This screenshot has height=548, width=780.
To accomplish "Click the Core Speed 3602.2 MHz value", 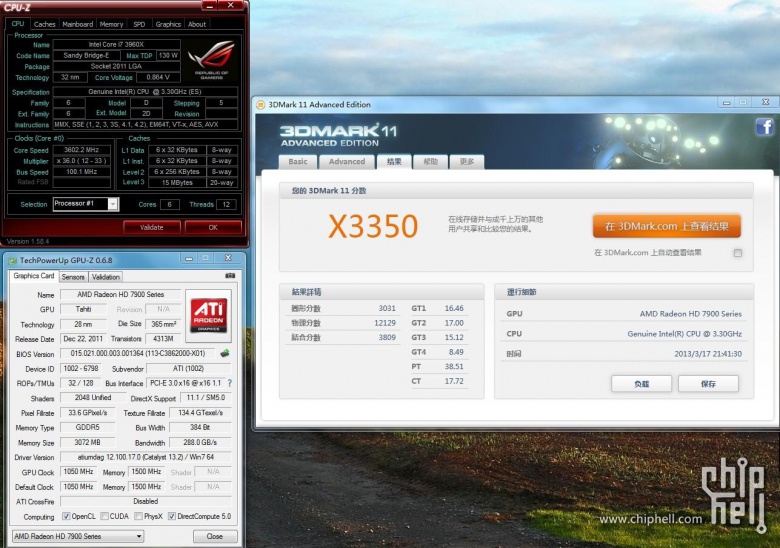I will (x=82, y=150).
